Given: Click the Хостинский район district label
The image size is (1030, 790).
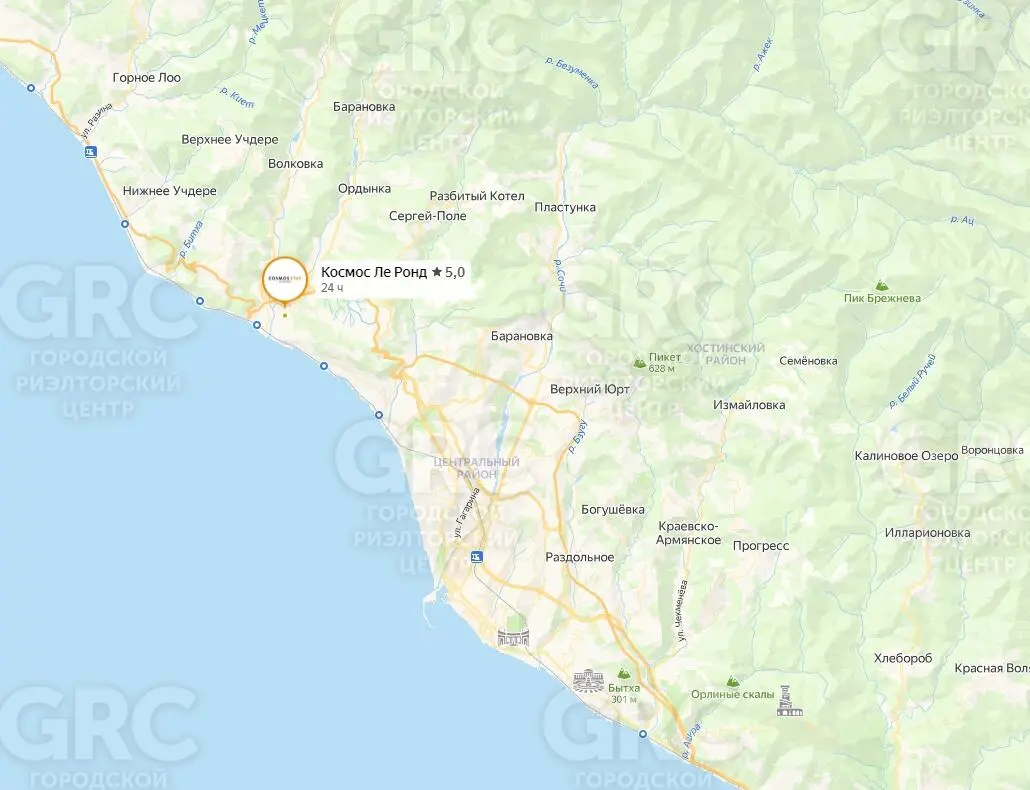Looking at the screenshot, I should point(725,354).
